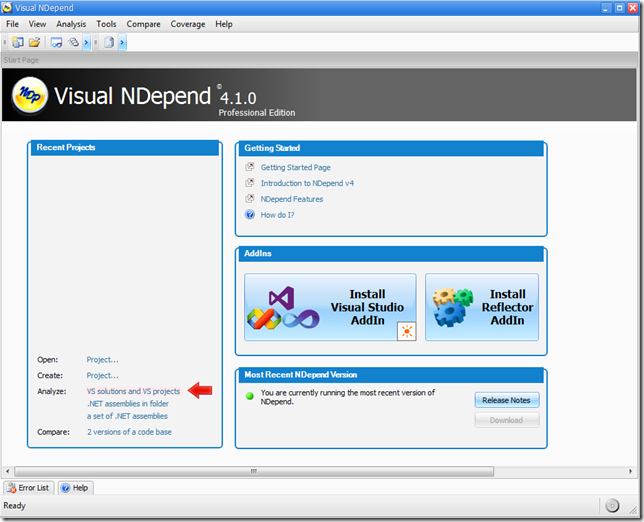
Task: Open Introduction to NDepend v4 link
Action: pos(307,183)
